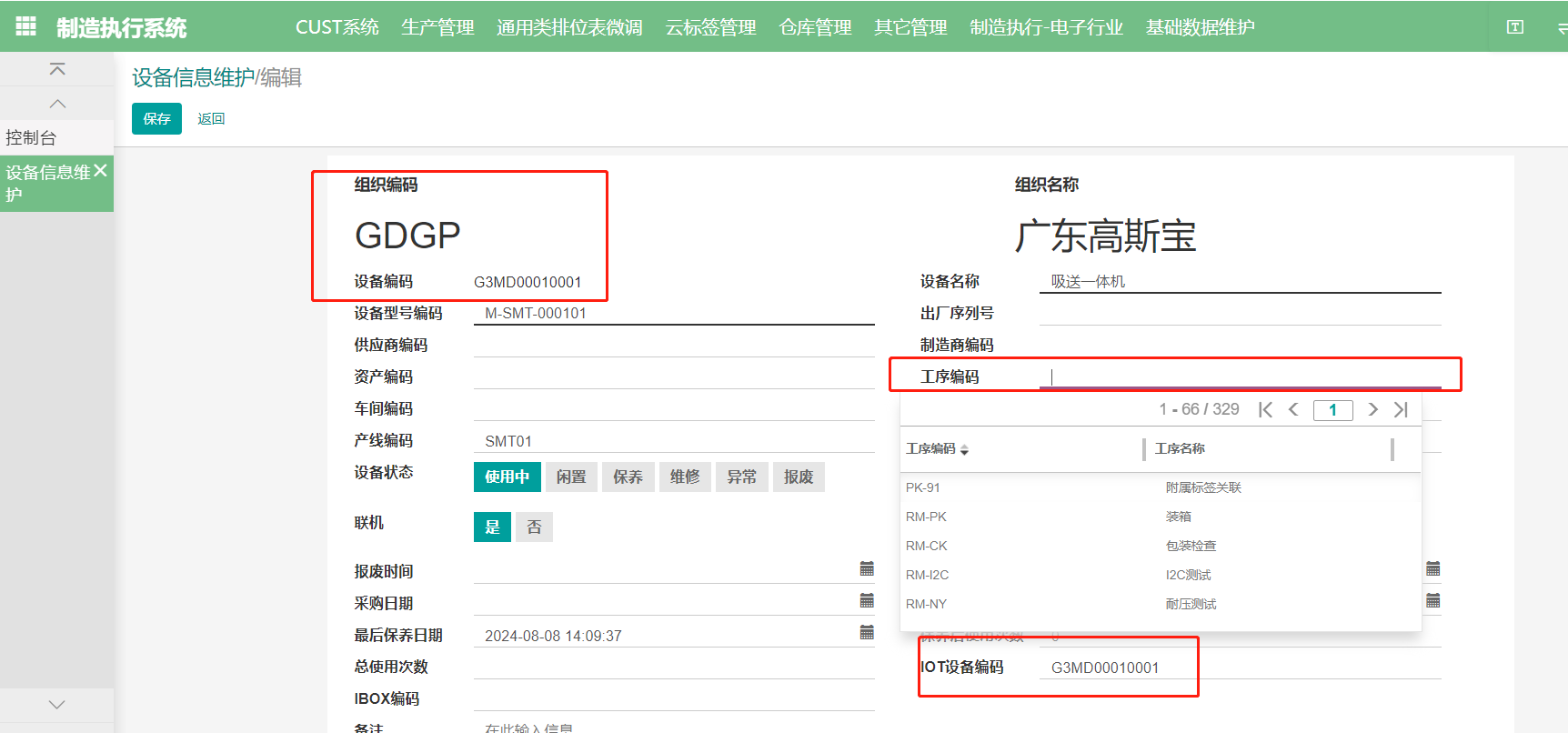
Task: Click the sidebar down chevron
Action: (57, 705)
